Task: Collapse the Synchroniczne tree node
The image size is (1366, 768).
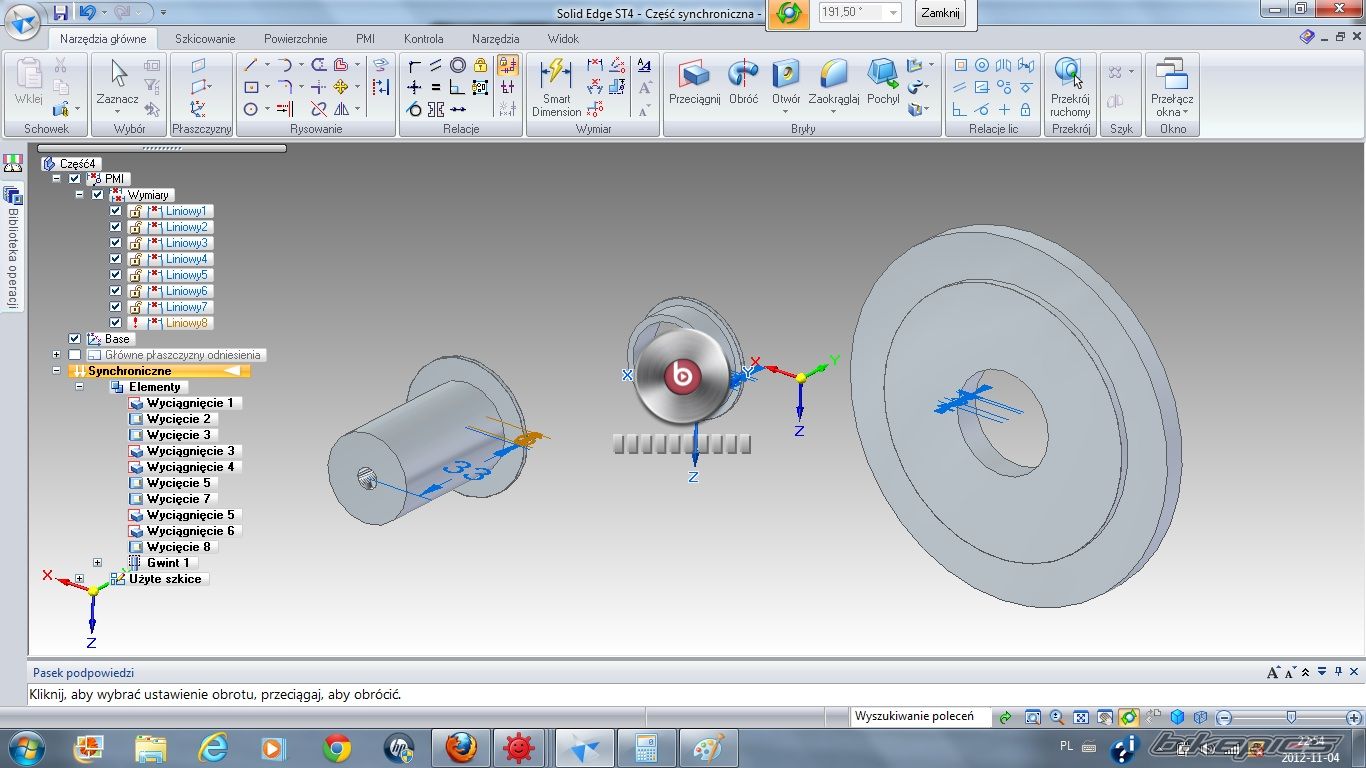Action: (57, 371)
